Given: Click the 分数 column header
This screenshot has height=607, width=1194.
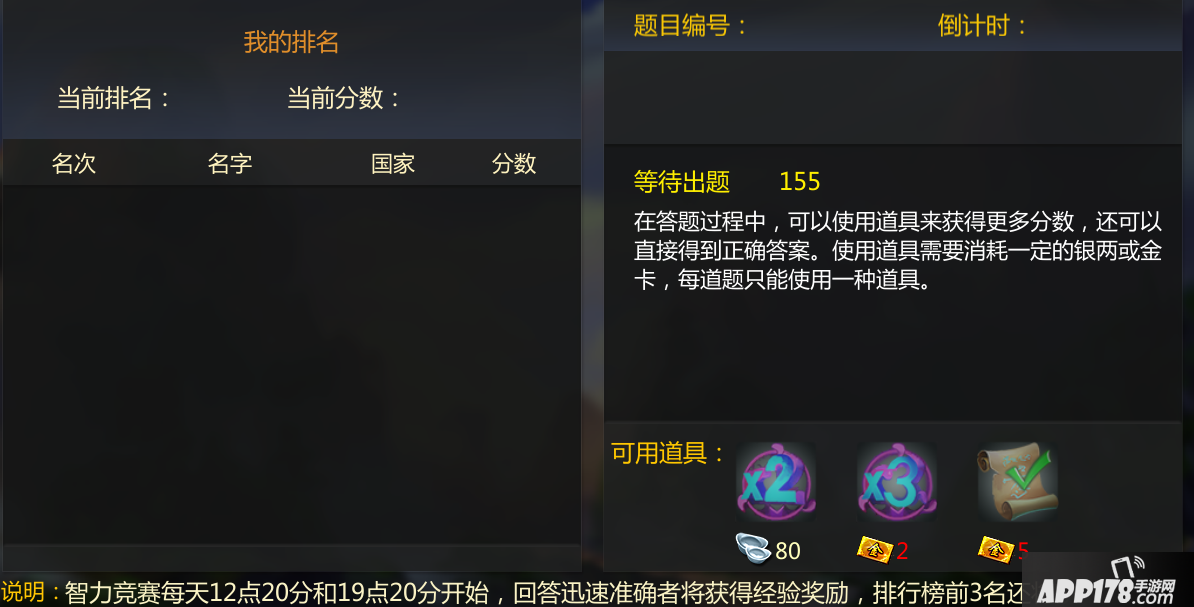Looking at the screenshot, I should 514,163.
